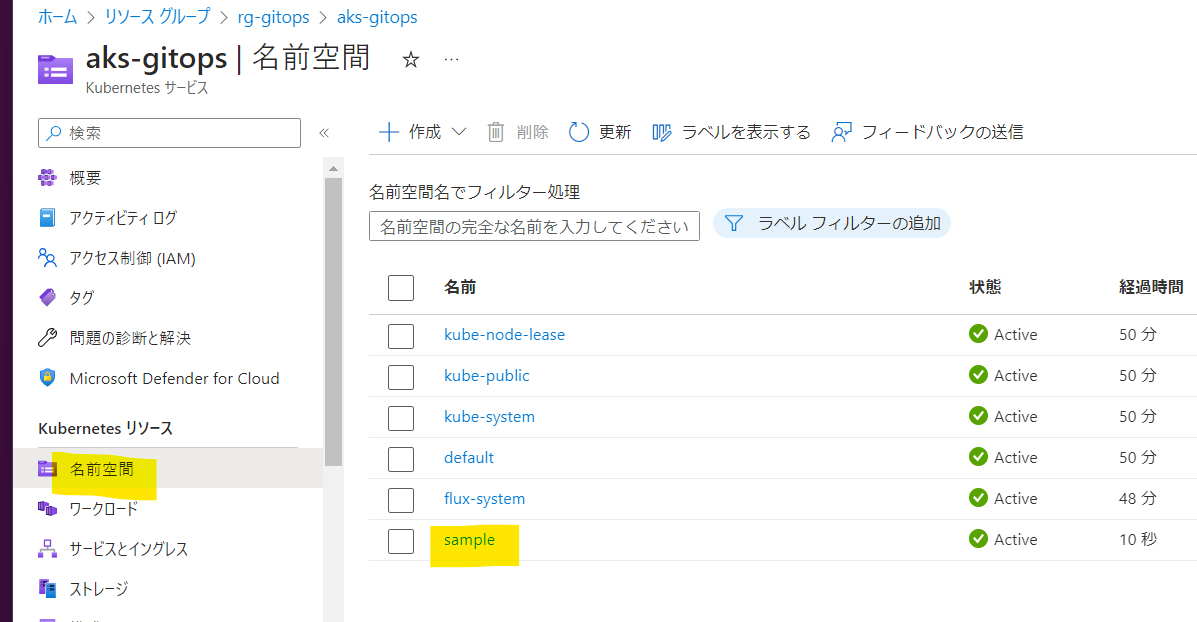This screenshot has height=622, width=1197.
Task: Click the rg-gitops breadcrumb link
Action: [x=273, y=17]
